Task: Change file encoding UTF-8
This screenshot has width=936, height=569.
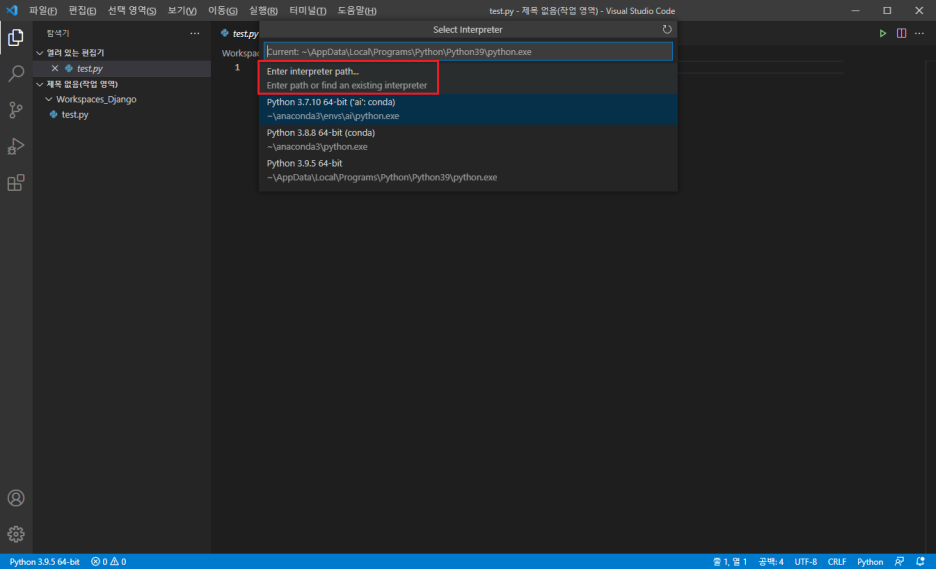Action: 805,562
